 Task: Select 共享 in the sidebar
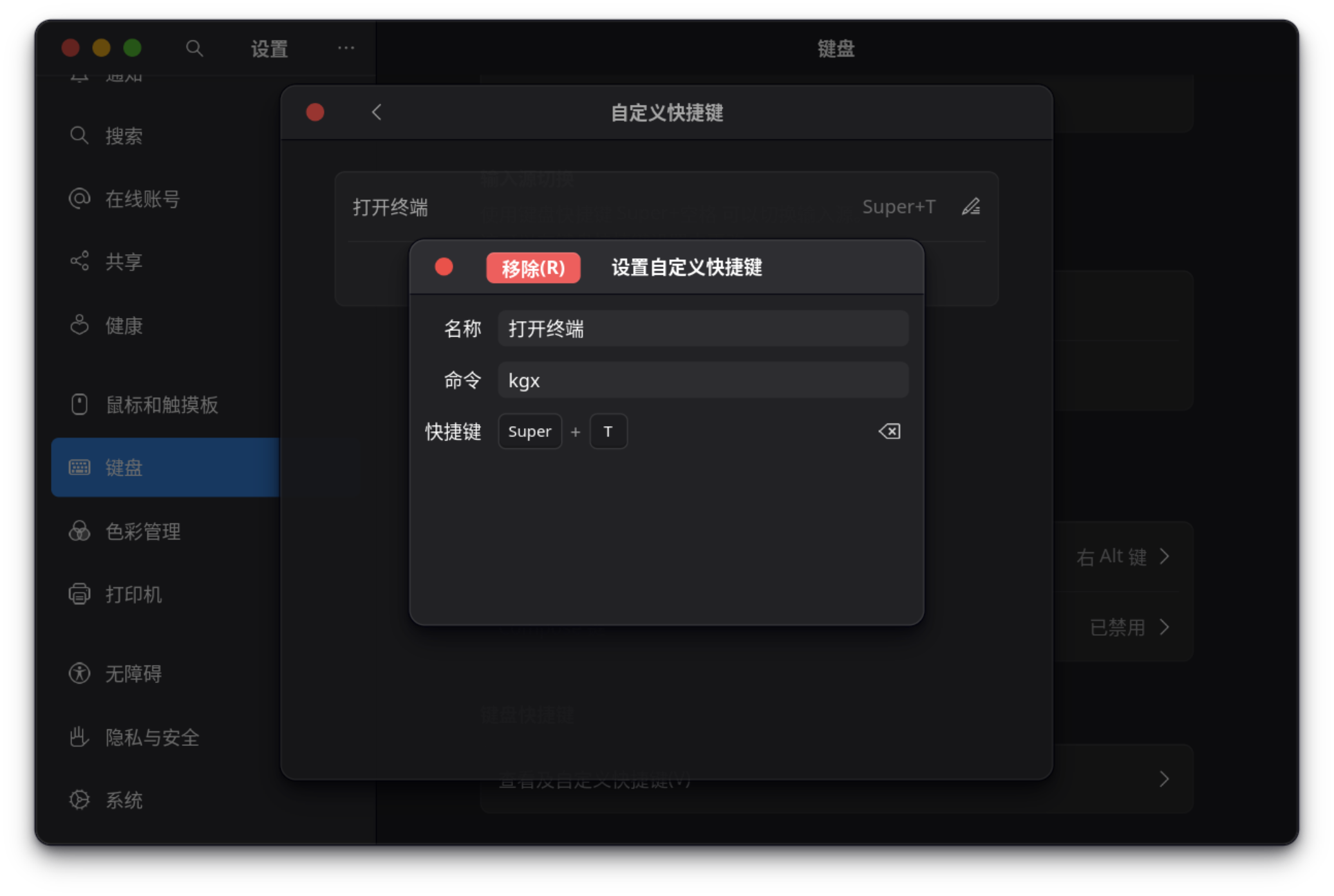pyautogui.click(x=124, y=261)
